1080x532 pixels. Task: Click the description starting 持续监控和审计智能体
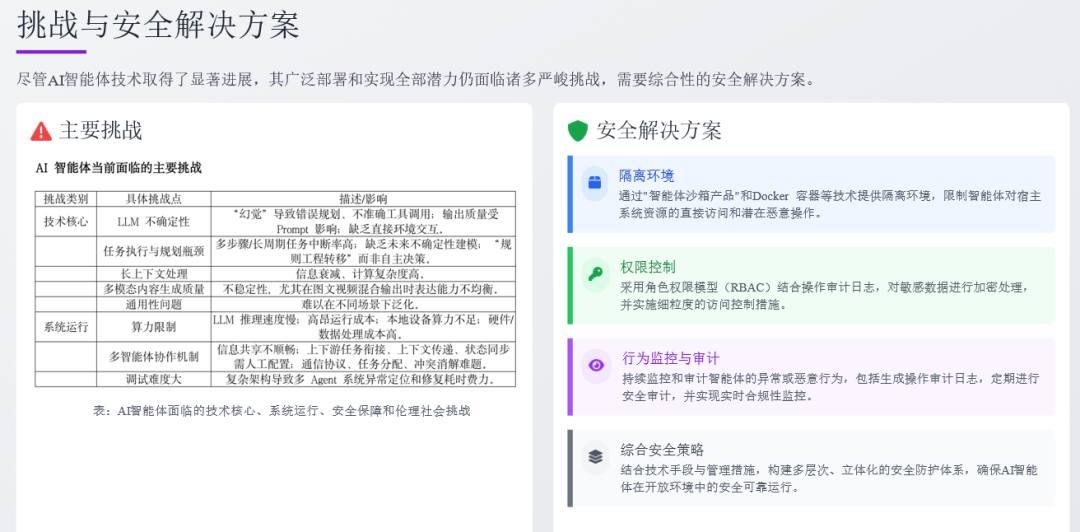pos(829,387)
